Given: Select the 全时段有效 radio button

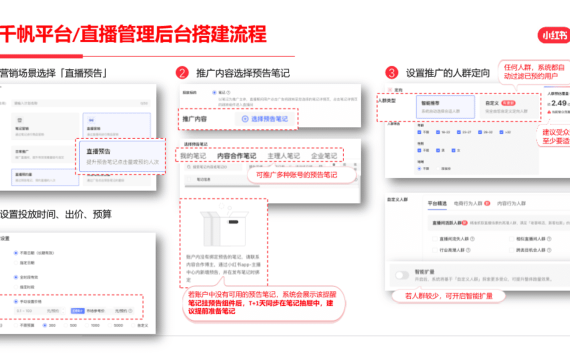Looking at the screenshot, I should [x=16, y=277].
